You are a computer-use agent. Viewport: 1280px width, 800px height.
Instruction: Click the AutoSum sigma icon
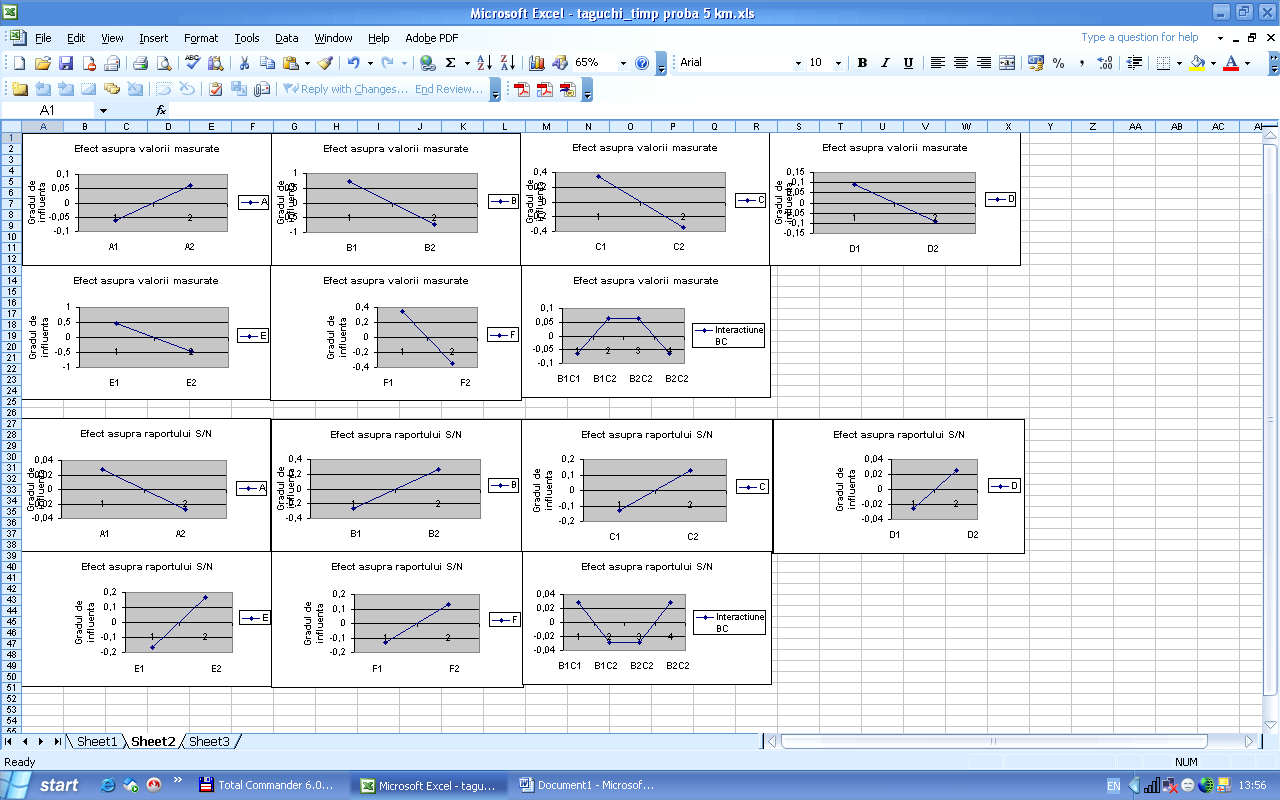(450, 63)
